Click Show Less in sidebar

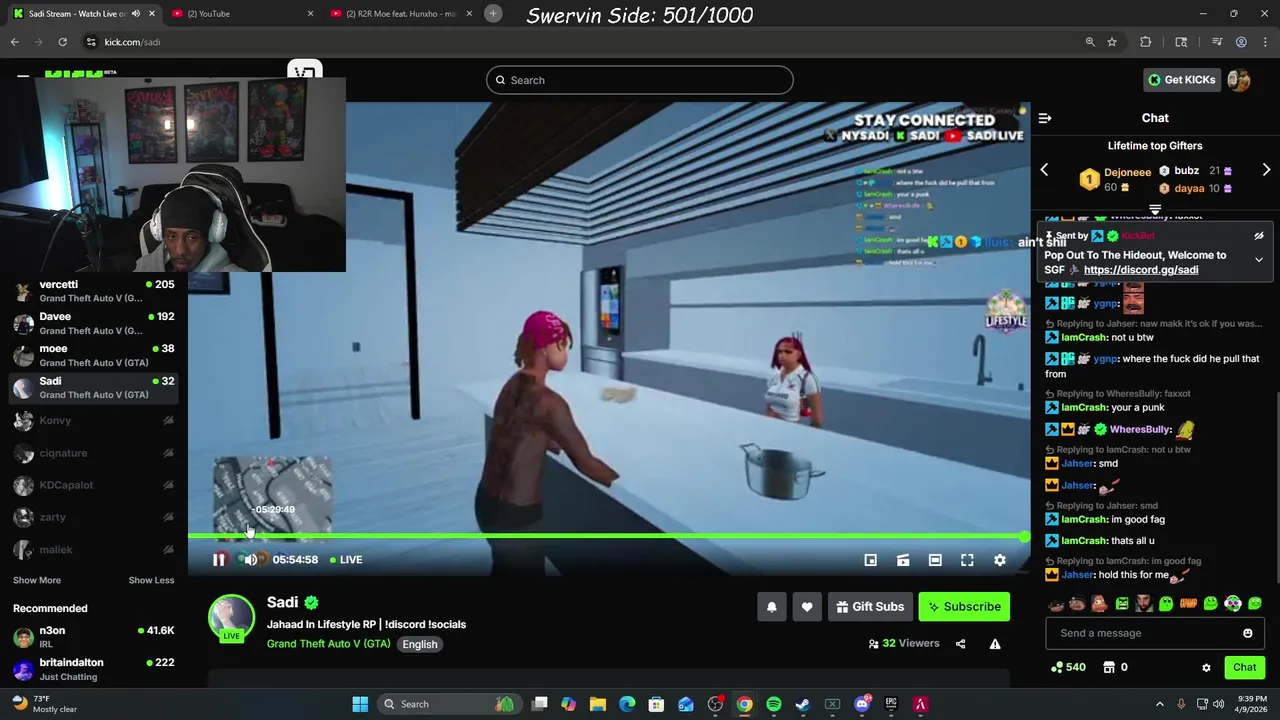[x=151, y=580]
